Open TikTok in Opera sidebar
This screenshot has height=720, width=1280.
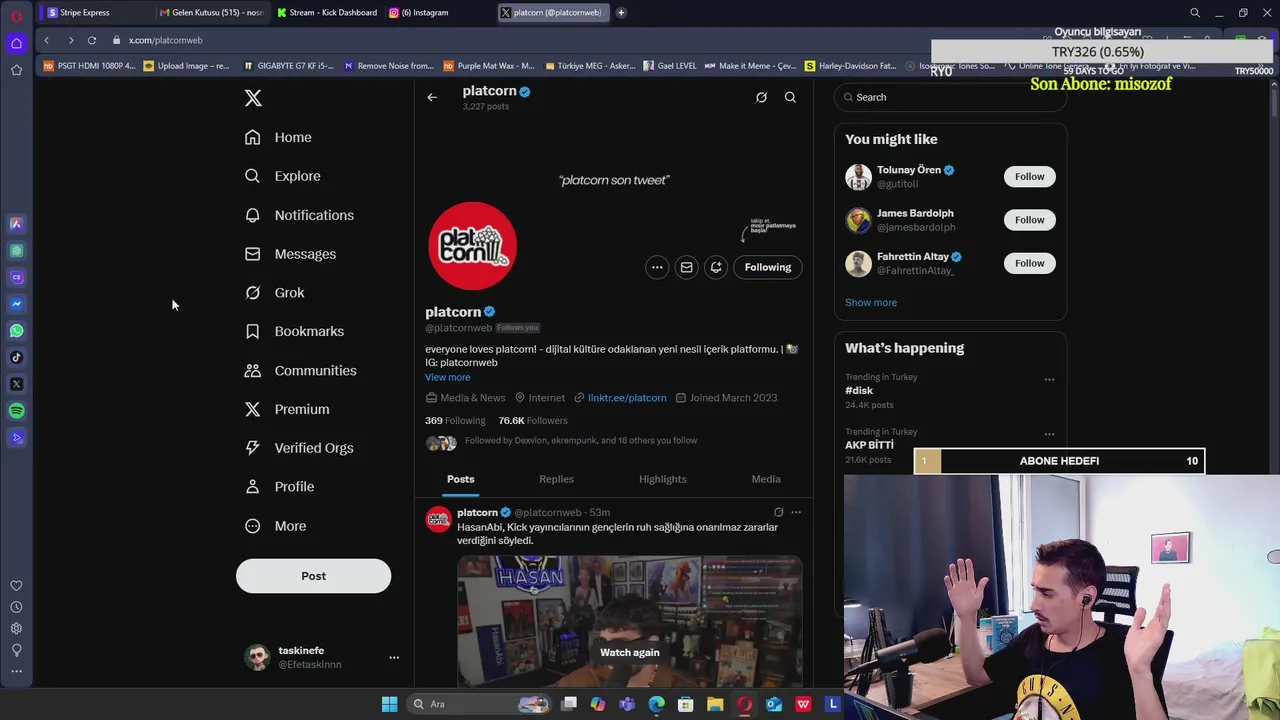click(x=16, y=358)
